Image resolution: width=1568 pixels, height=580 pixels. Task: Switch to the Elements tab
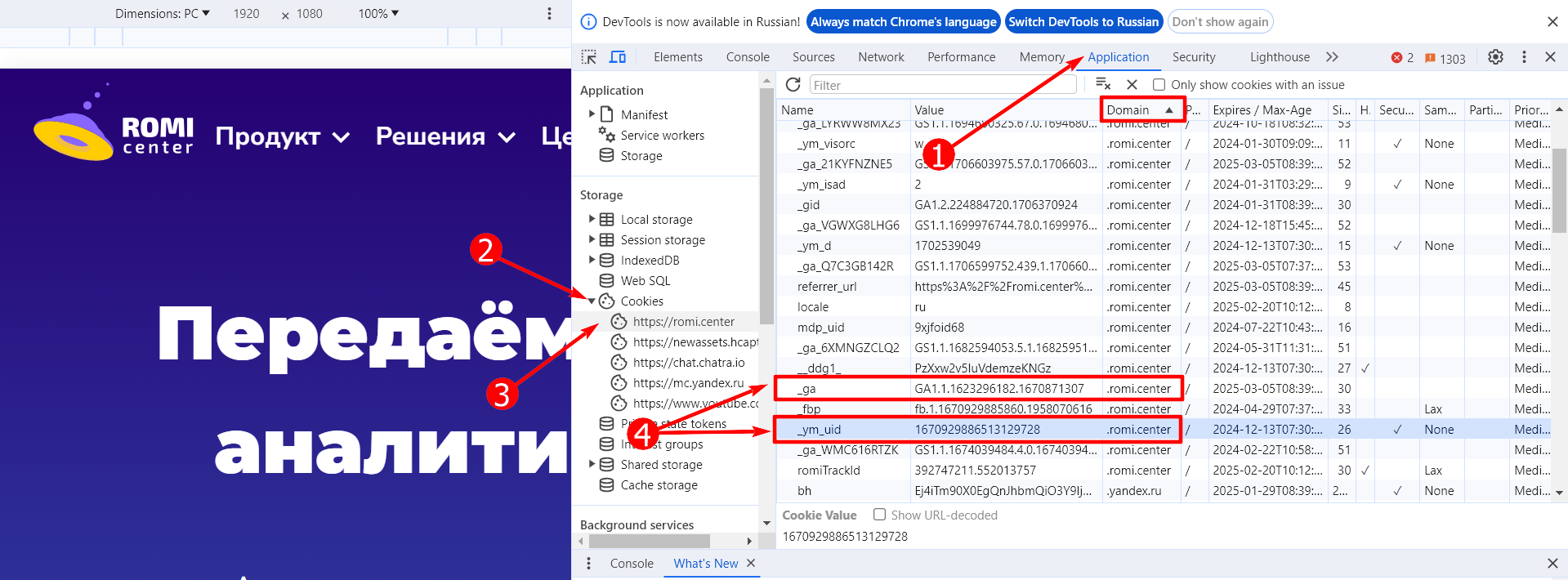(678, 57)
